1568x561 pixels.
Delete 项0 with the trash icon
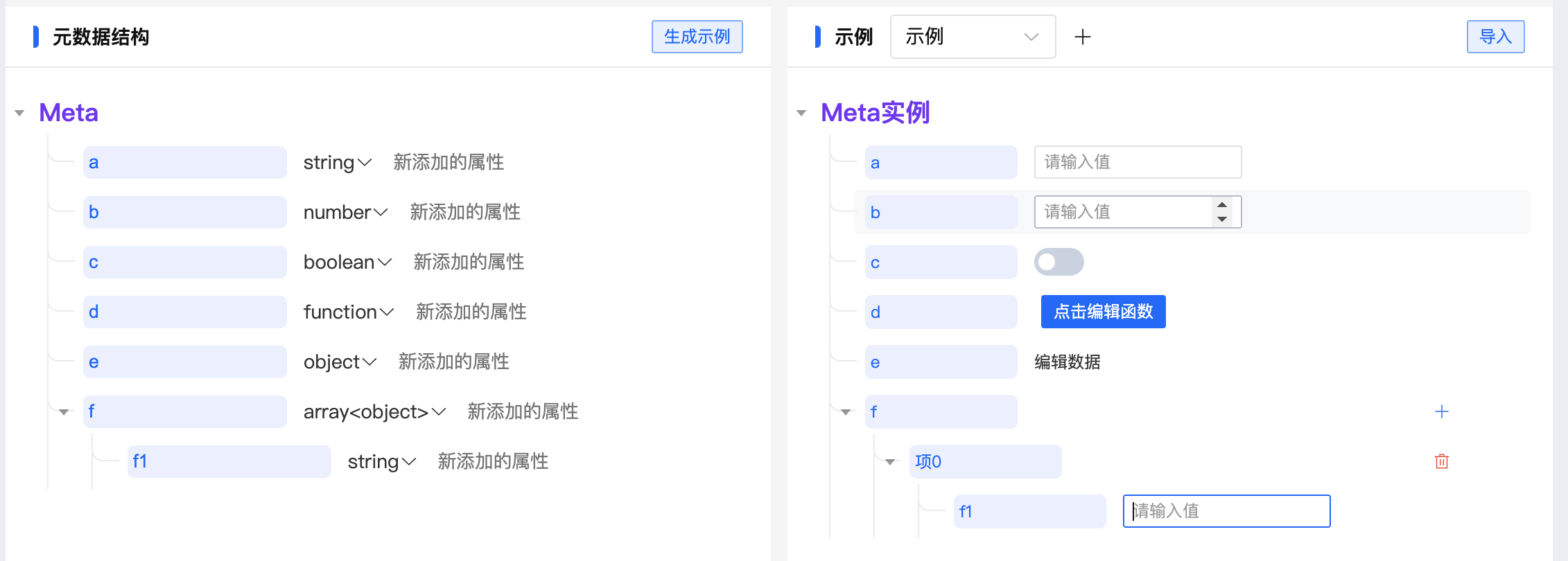click(1441, 461)
